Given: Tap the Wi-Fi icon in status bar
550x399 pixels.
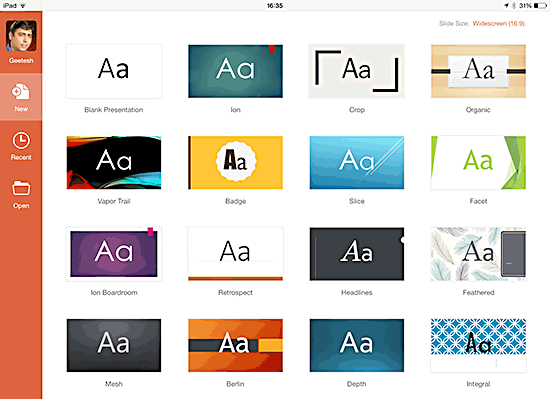Looking at the screenshot, I should pyautogui.click(x=23, y=6).
